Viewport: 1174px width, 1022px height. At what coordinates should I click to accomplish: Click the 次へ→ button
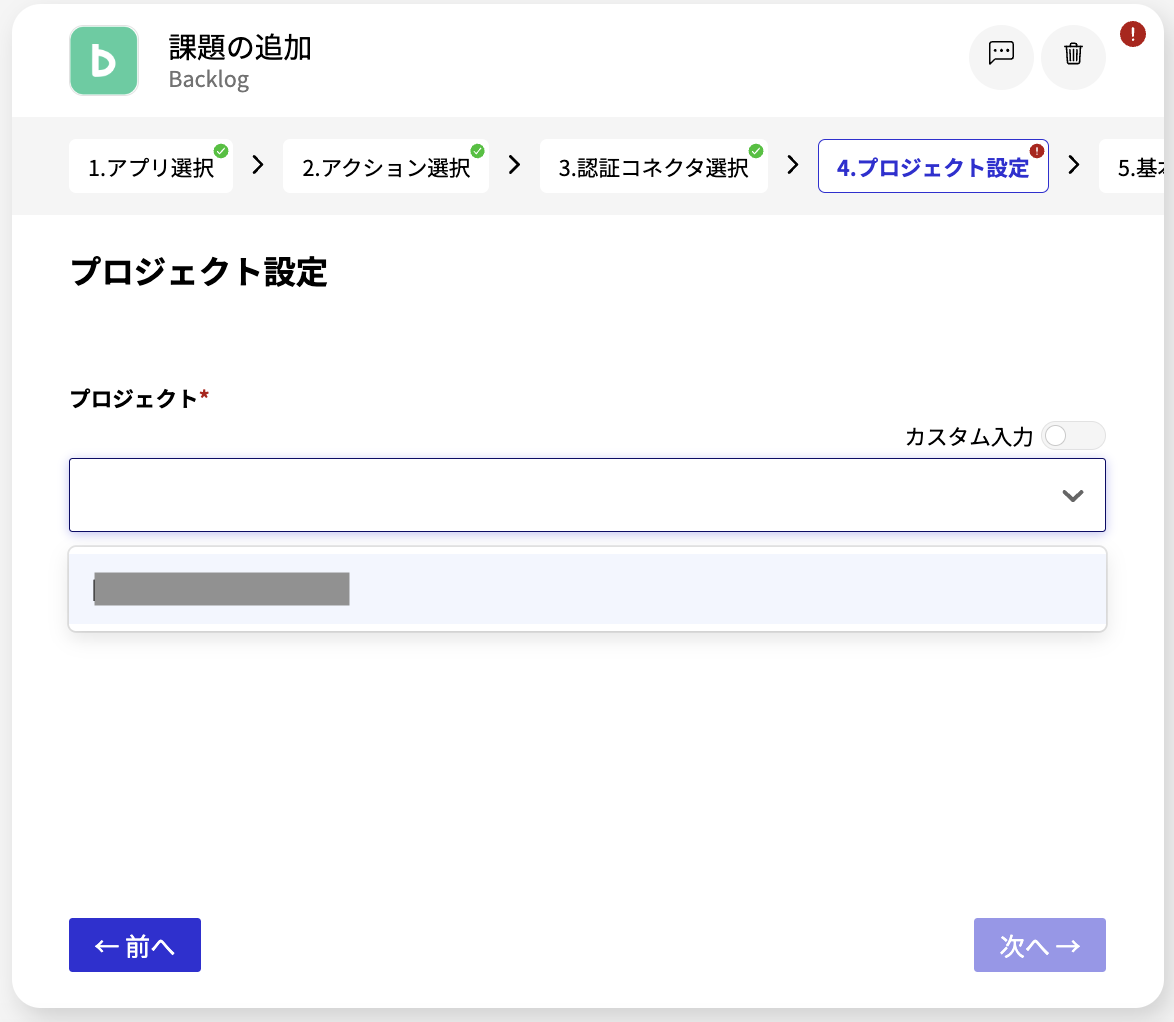click(1039, 945)
